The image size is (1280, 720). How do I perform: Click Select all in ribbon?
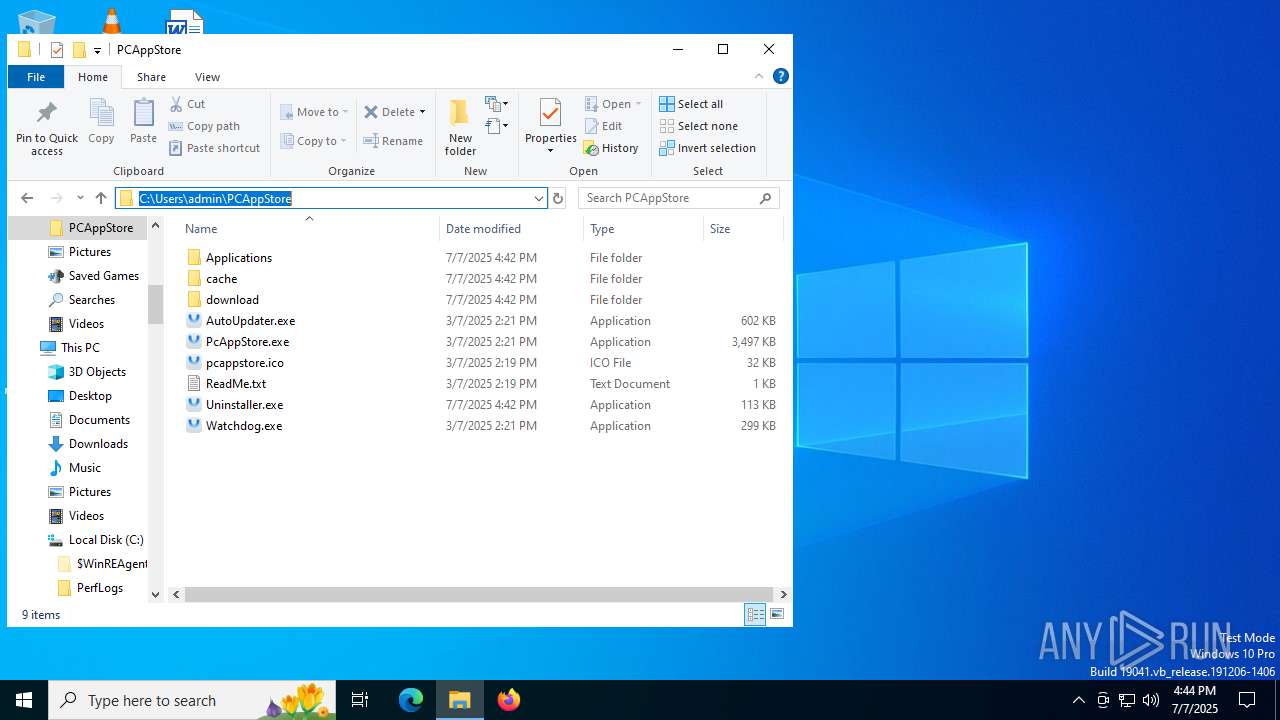[691, 104]
